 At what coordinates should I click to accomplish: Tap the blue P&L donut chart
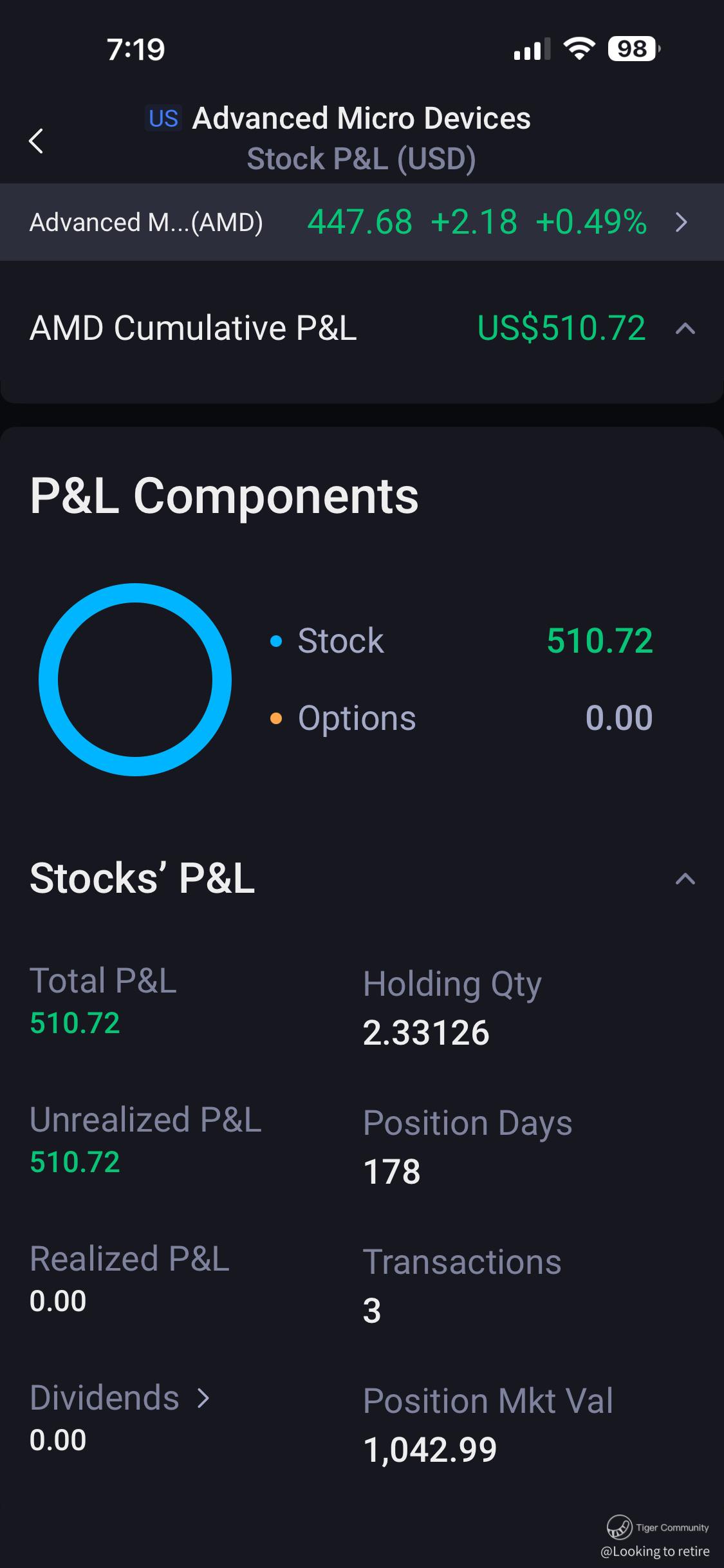135,680
